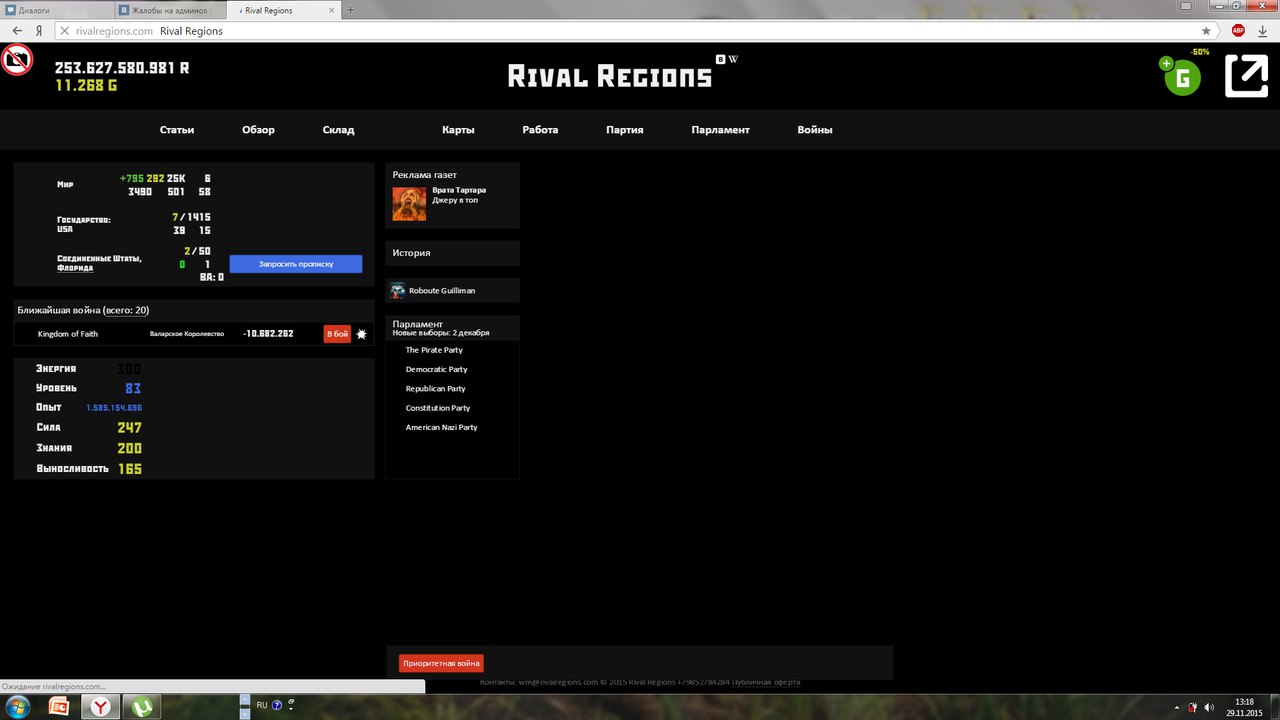Click the Знания value 200
Viewport: 1280px width, 720px height.
pyautogui.click(x=129, y=448)
